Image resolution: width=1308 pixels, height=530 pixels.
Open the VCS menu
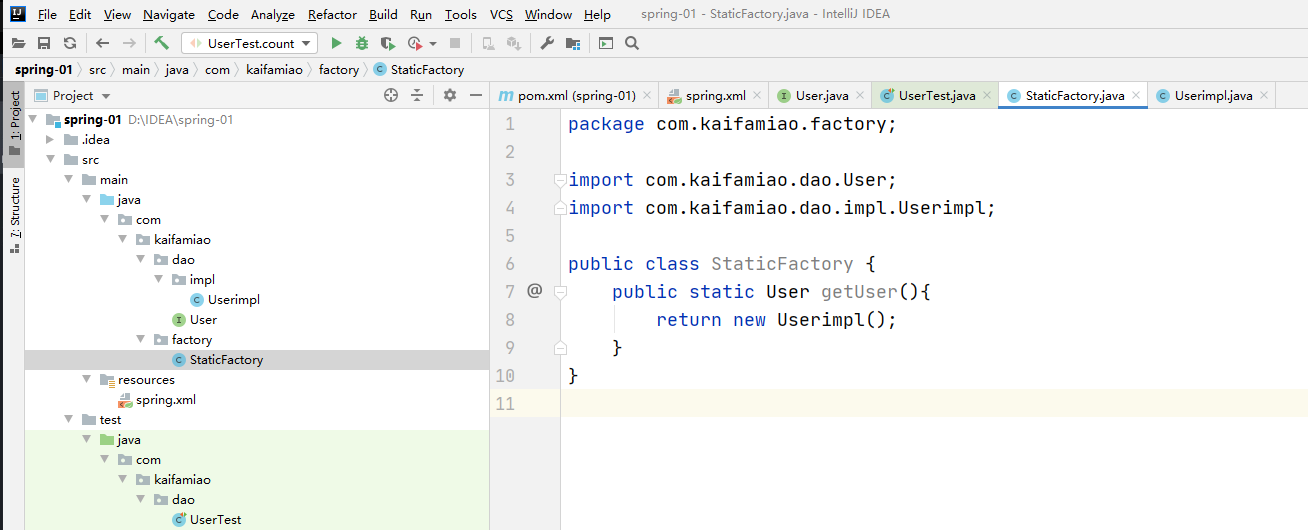[501, 15]
